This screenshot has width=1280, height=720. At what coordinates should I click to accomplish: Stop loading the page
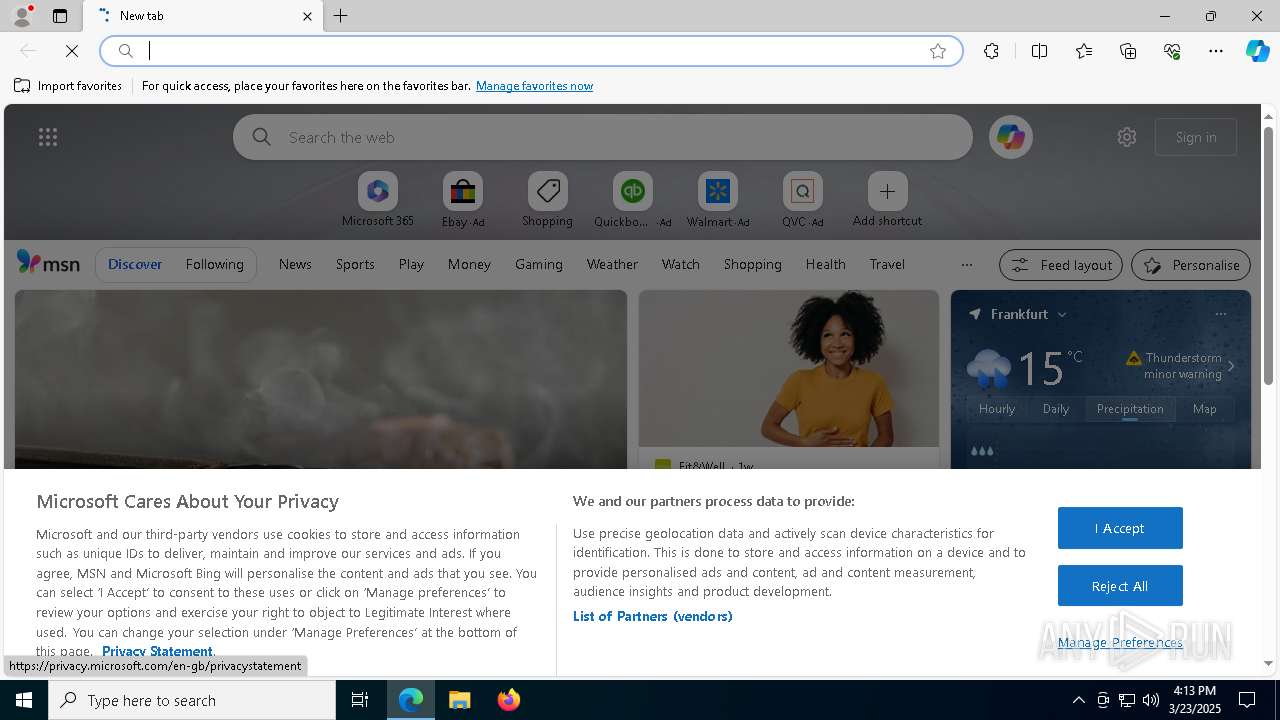coord(72,51)
